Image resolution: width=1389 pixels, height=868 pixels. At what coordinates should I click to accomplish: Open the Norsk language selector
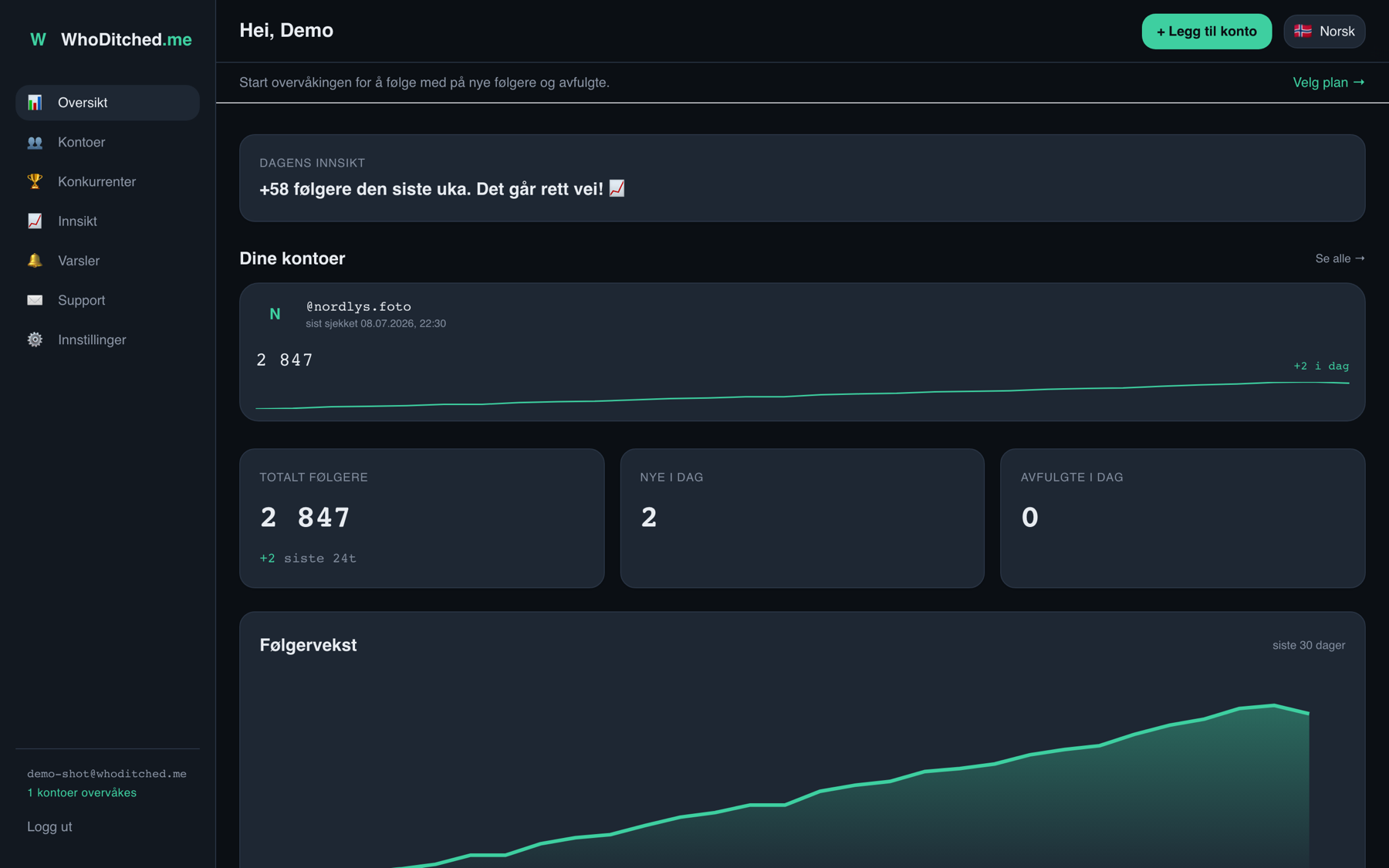pos(1324,31)
